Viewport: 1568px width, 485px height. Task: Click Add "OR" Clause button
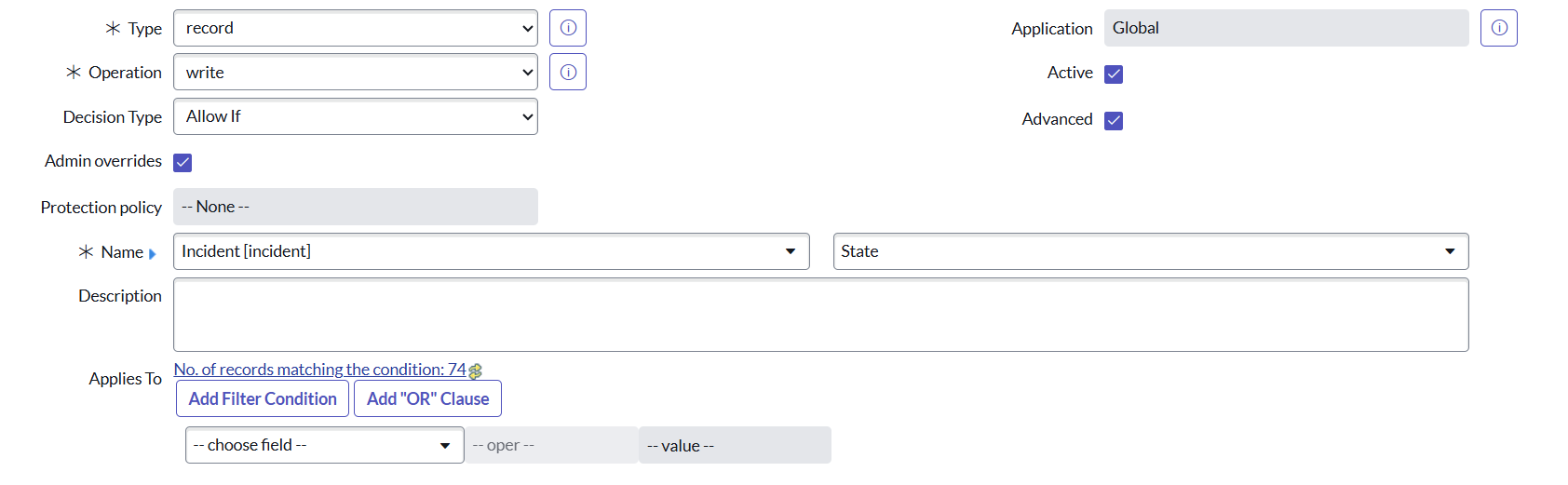coord(427,398)
